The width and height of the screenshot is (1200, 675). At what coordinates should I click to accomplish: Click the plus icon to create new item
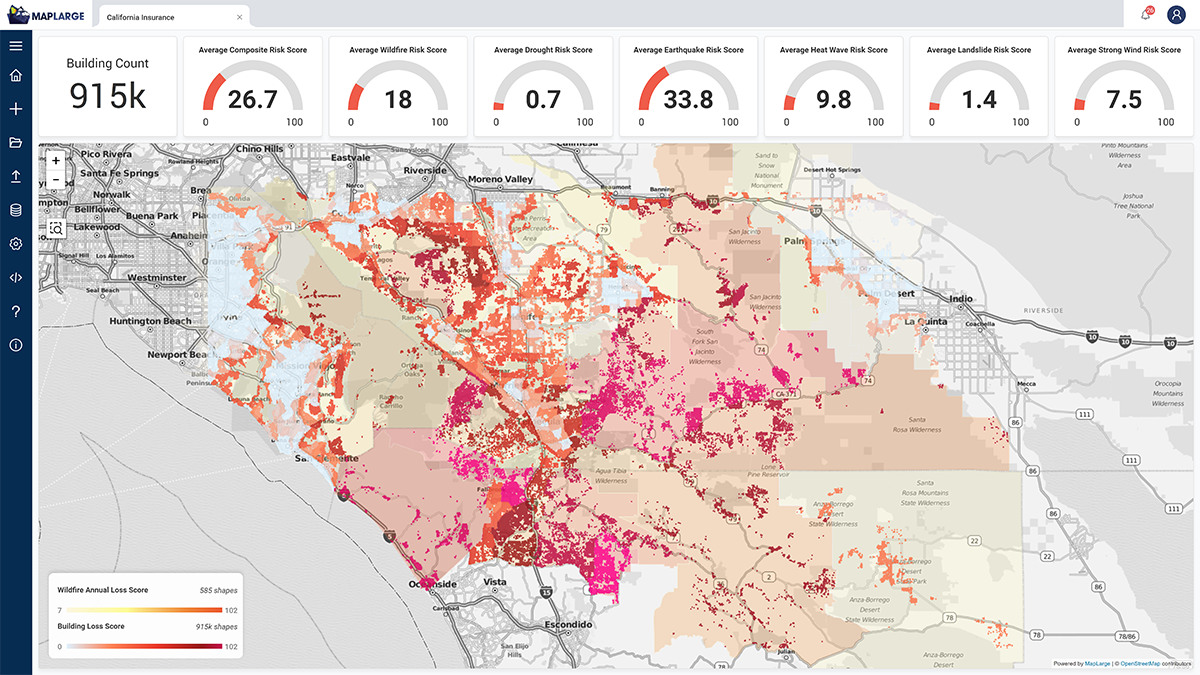coord(15,108)
